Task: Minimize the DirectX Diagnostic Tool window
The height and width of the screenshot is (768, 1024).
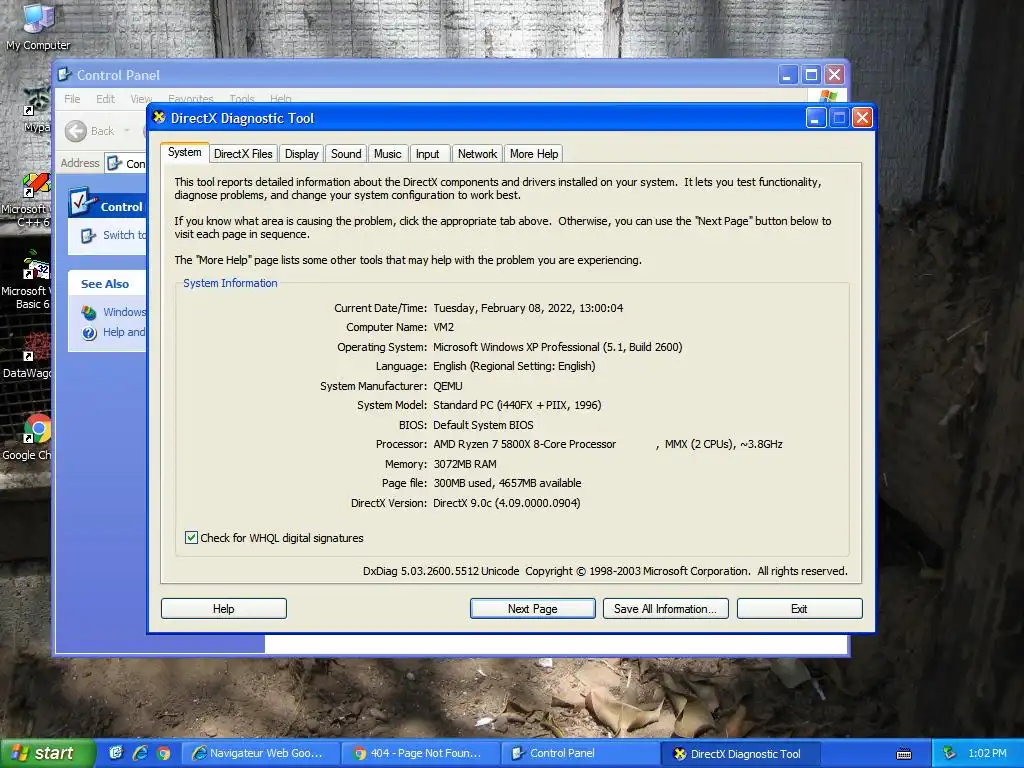Action: 816,118
